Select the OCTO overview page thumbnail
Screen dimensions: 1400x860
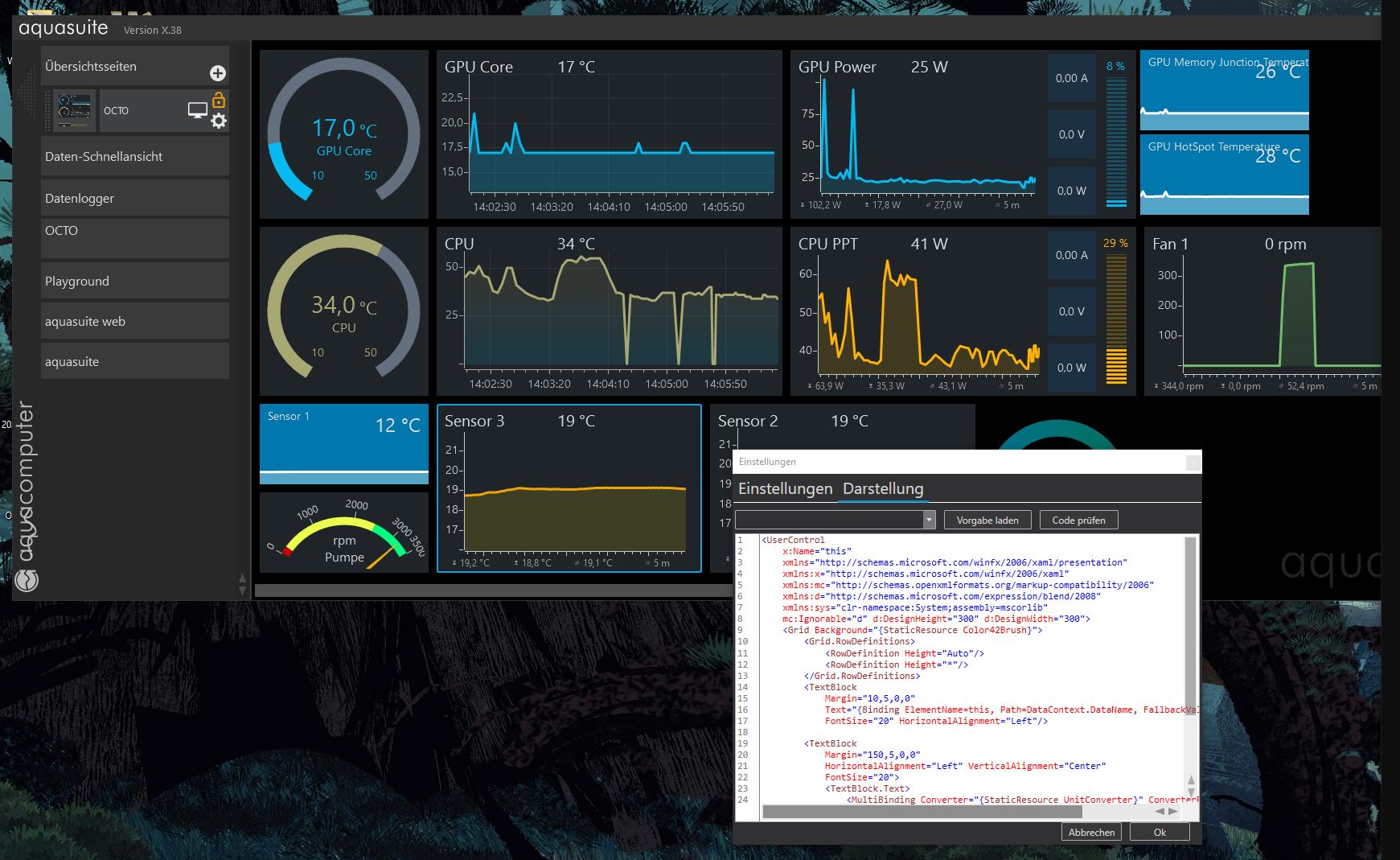74,111
